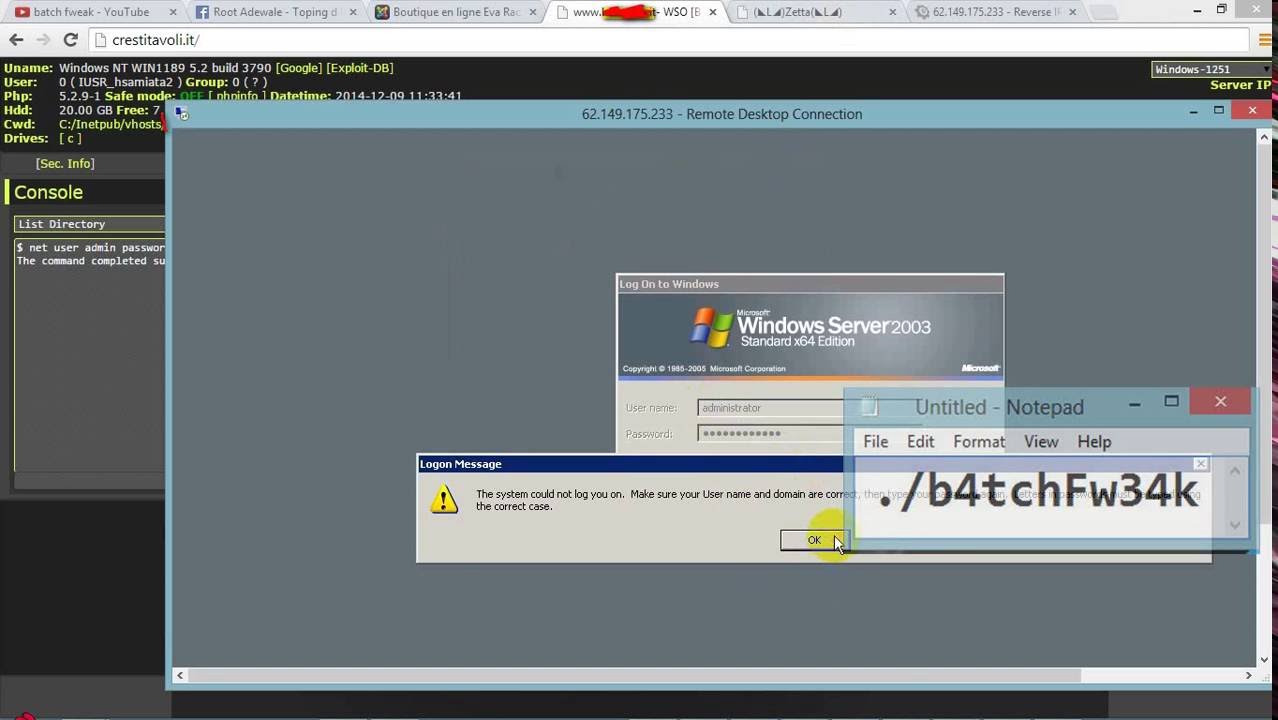Screen dimensions: 1278x720
Task: Close the WSO browser tab
Action: tap(713, 12)
